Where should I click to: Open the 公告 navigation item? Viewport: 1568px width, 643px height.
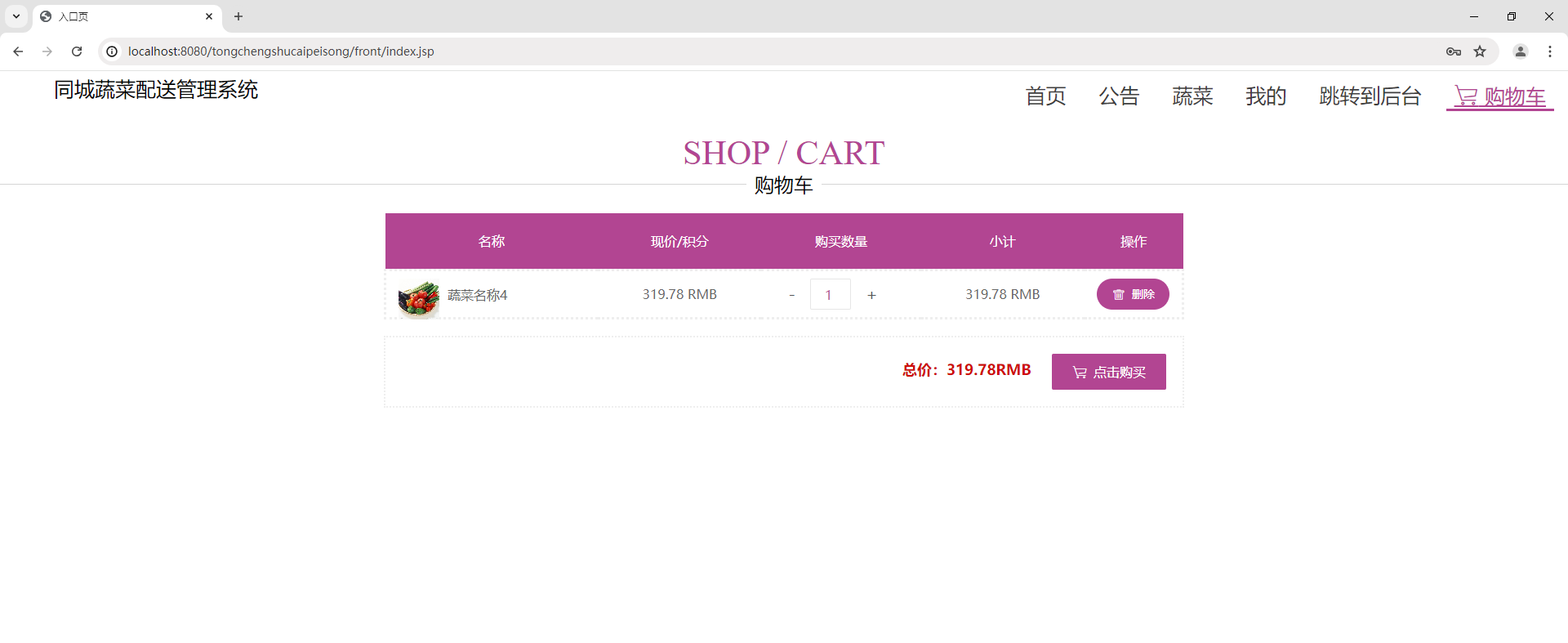tap(1120, 96)
